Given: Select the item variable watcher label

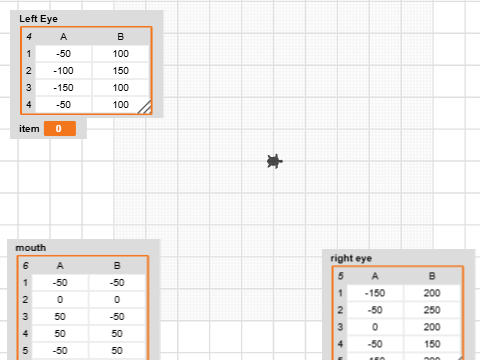Looking at the screenshot, I should pyautogui.click(x=29, y=129).
